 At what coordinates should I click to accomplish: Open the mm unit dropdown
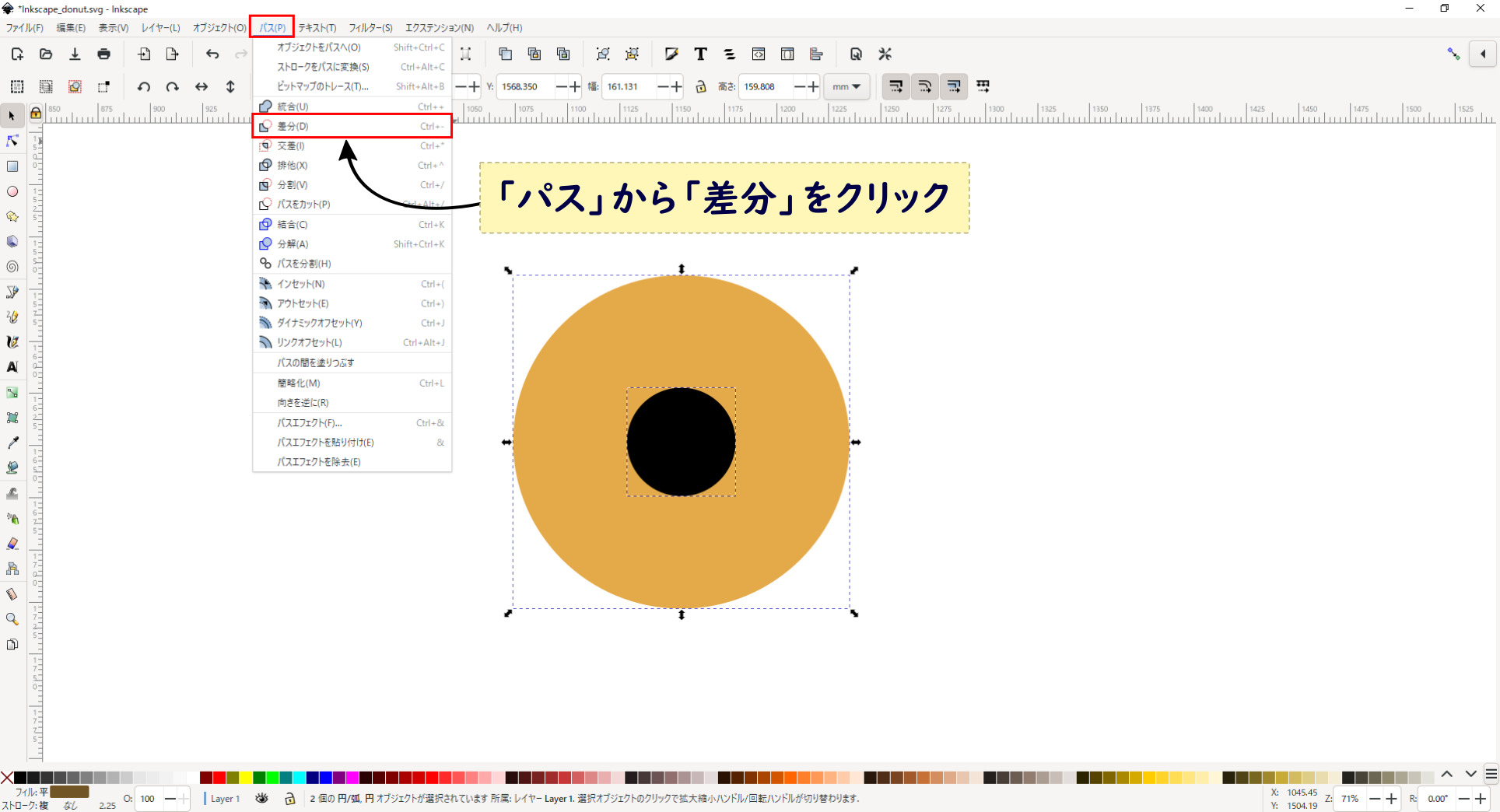pos(846,86)
